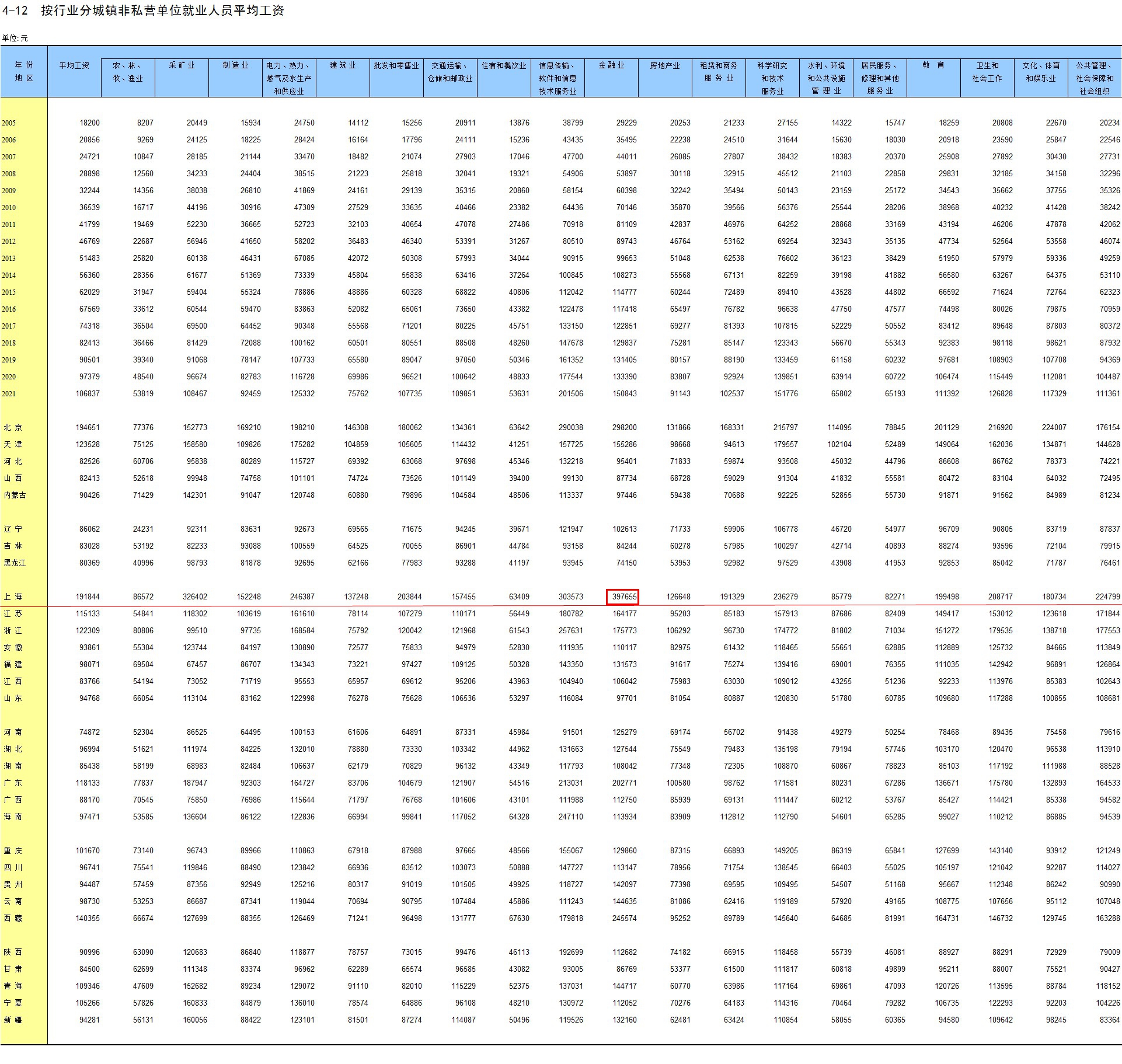
Task: Select the 卫生和社会工作 column header
Action: coord(987,72)
